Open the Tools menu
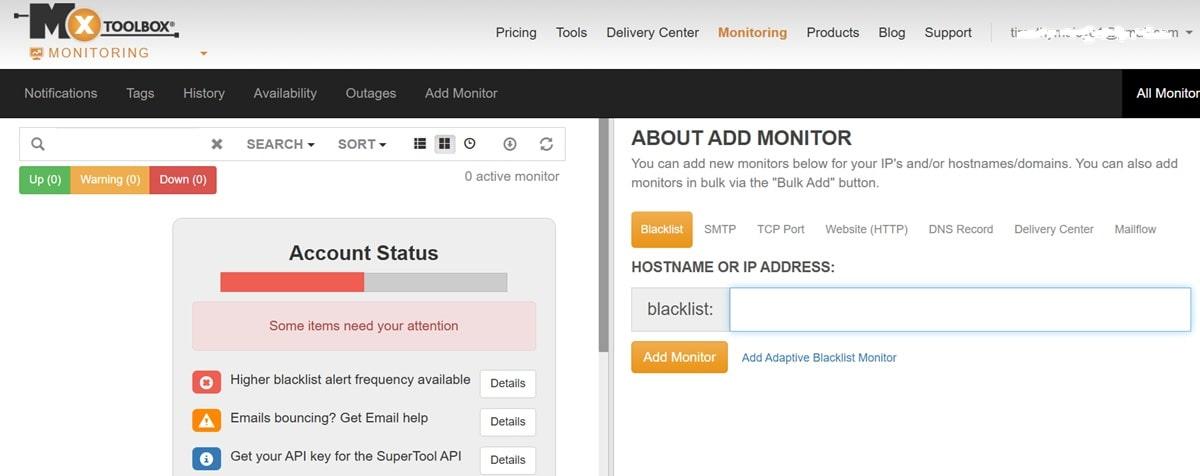1200x476 pixels. tap(571, 32)
